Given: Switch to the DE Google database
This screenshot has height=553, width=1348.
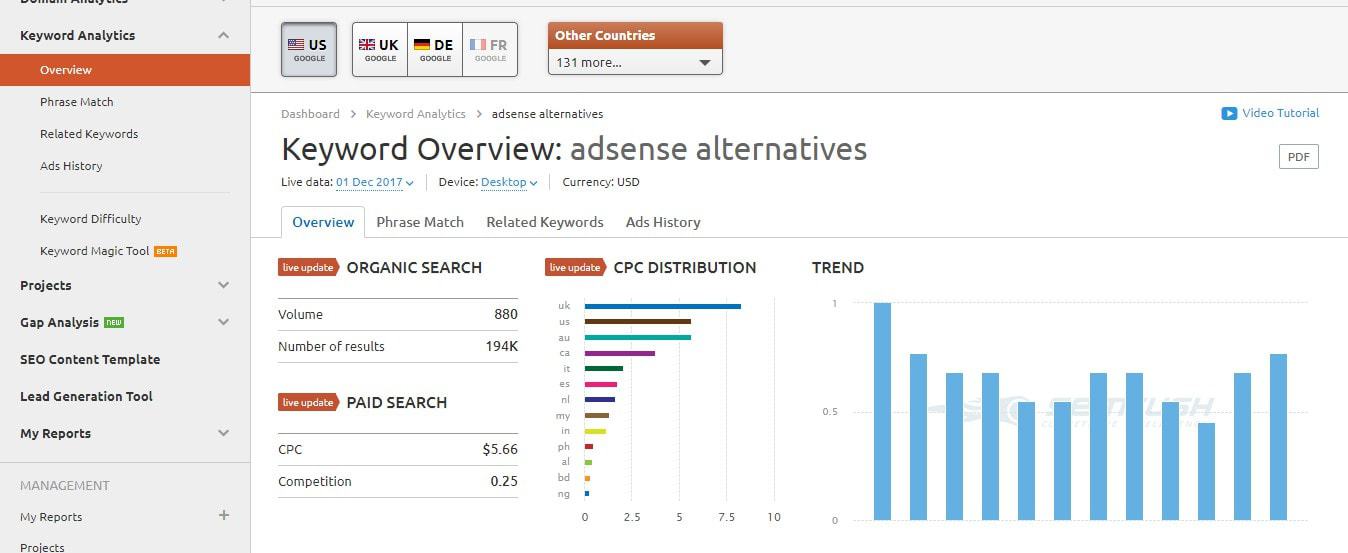Looking at the screenshot, I should point(435,50).
